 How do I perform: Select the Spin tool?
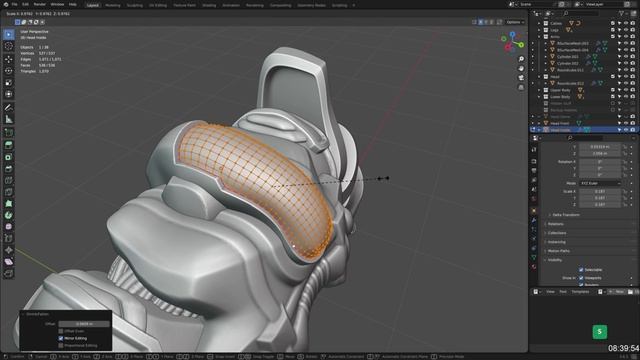point(9,215)
